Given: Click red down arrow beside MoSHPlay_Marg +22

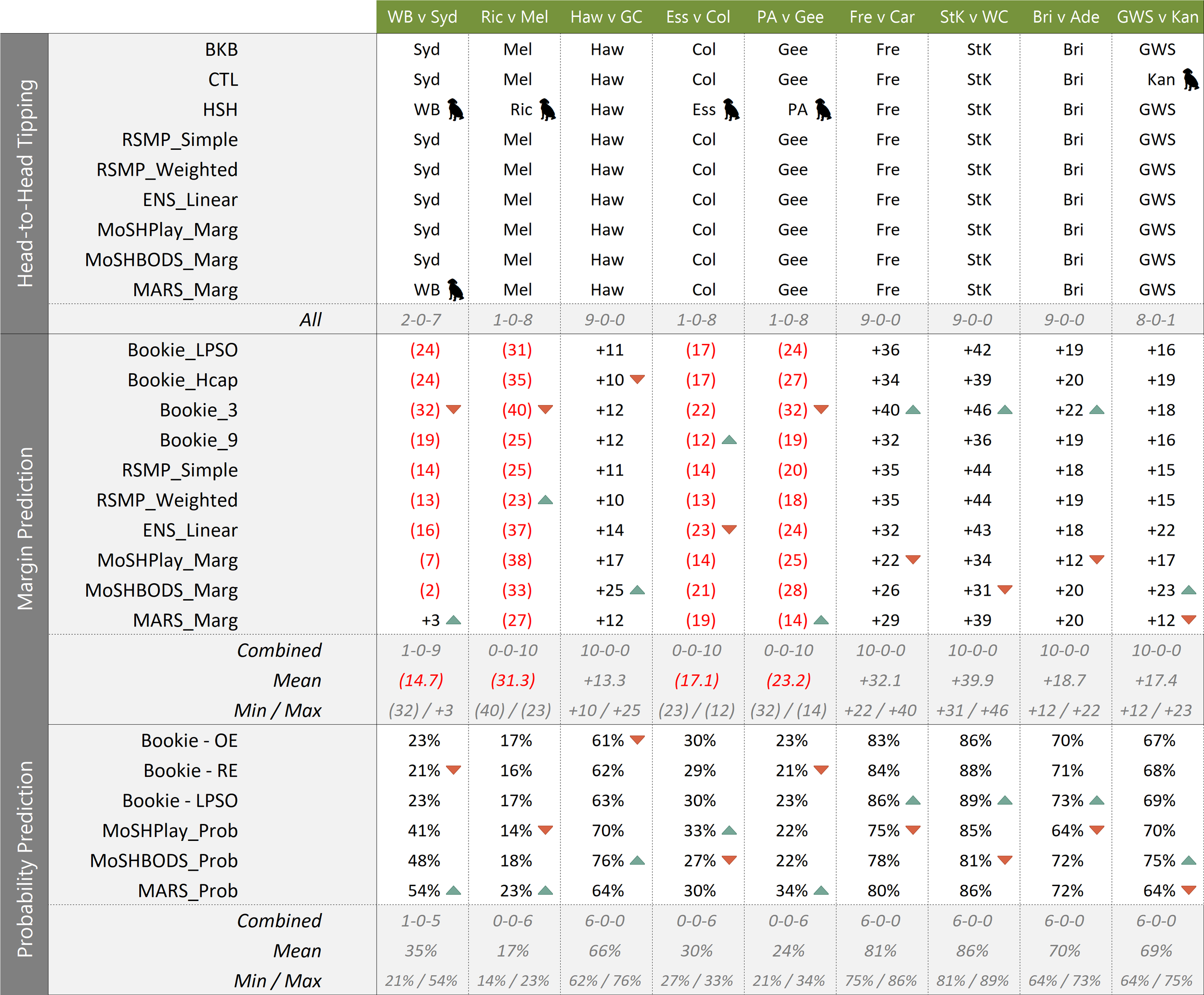Looking at the screenshot, I should coord(913,560).
